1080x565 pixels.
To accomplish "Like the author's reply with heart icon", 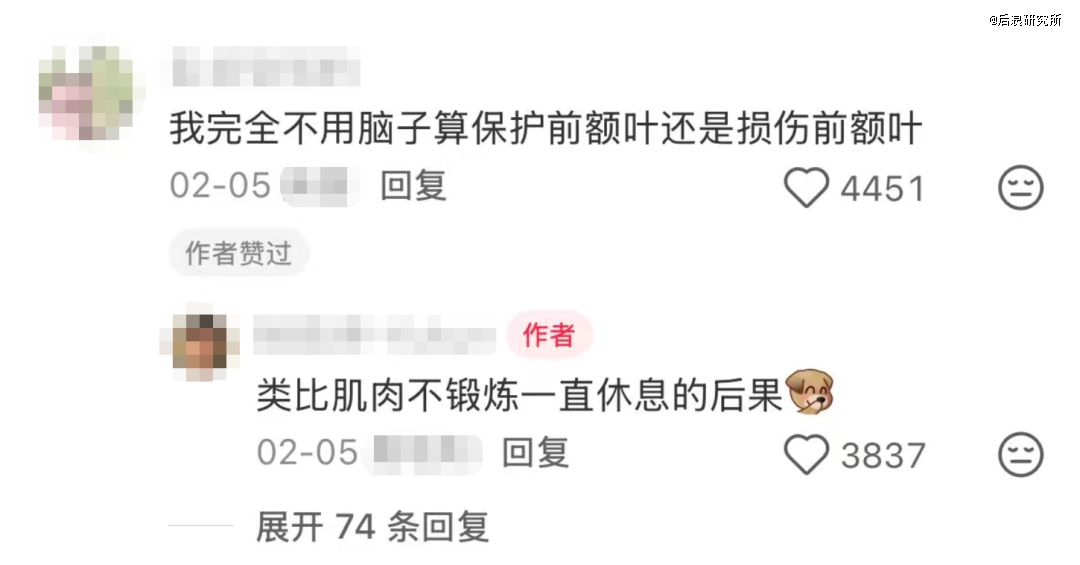I will tap(806, 455).
